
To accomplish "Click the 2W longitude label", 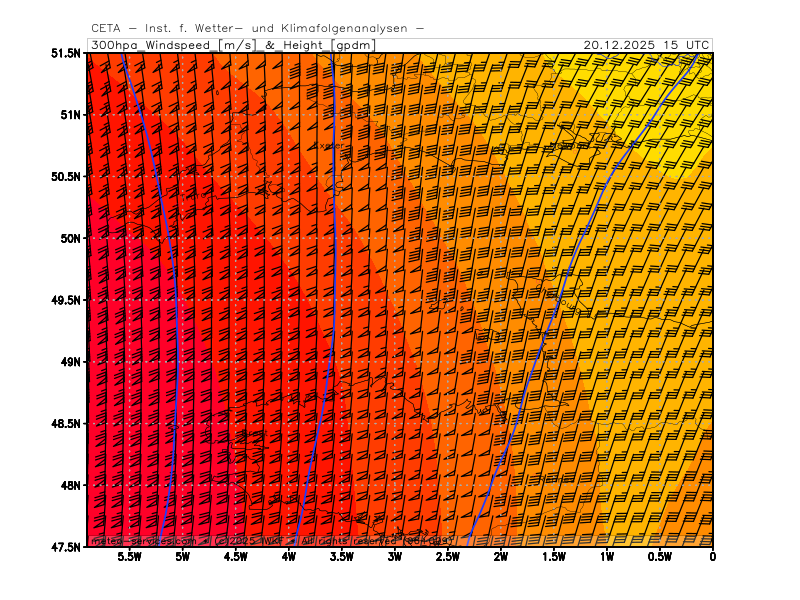I will point(500,557).
